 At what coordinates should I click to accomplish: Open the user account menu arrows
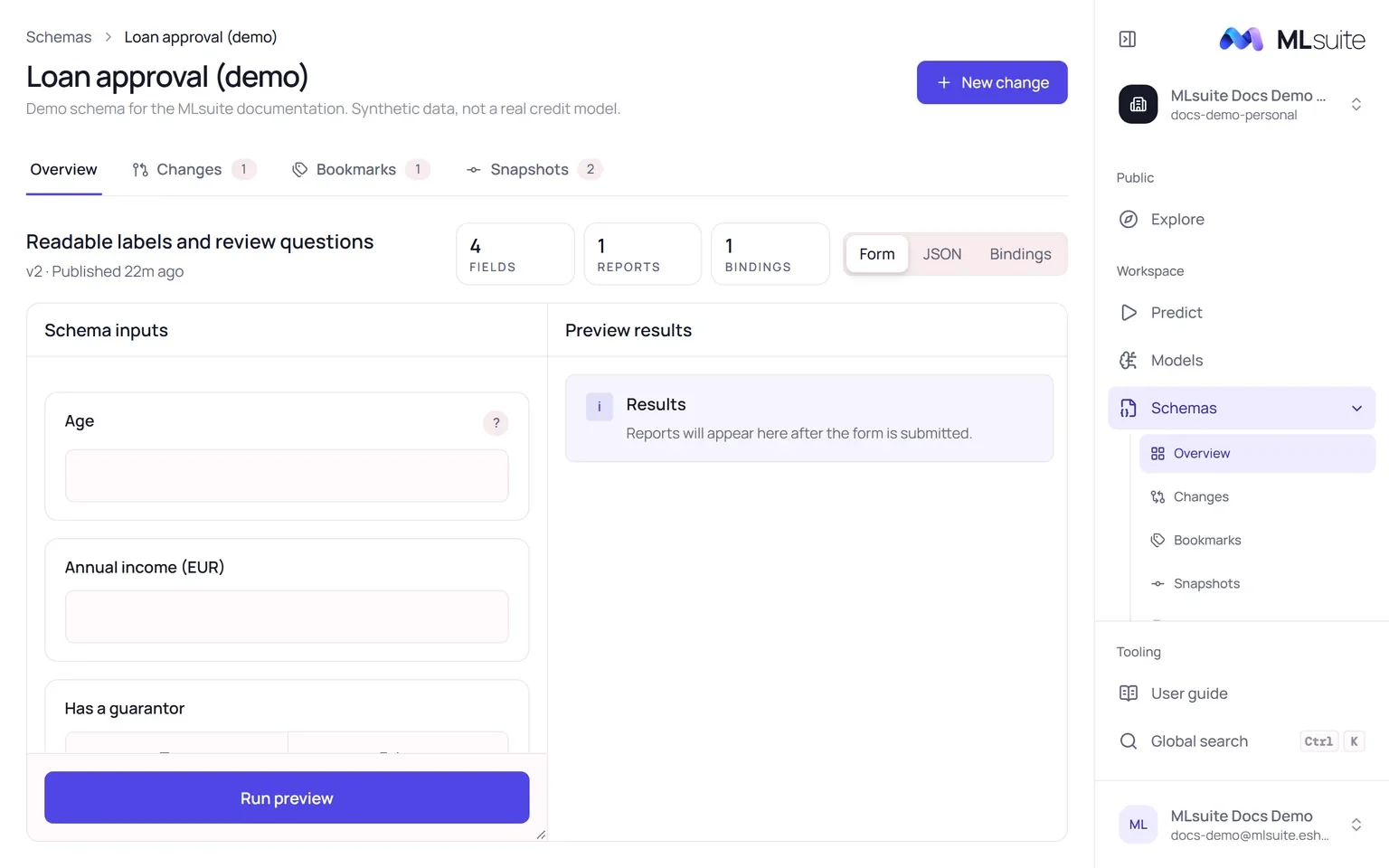click(1356, 824)
